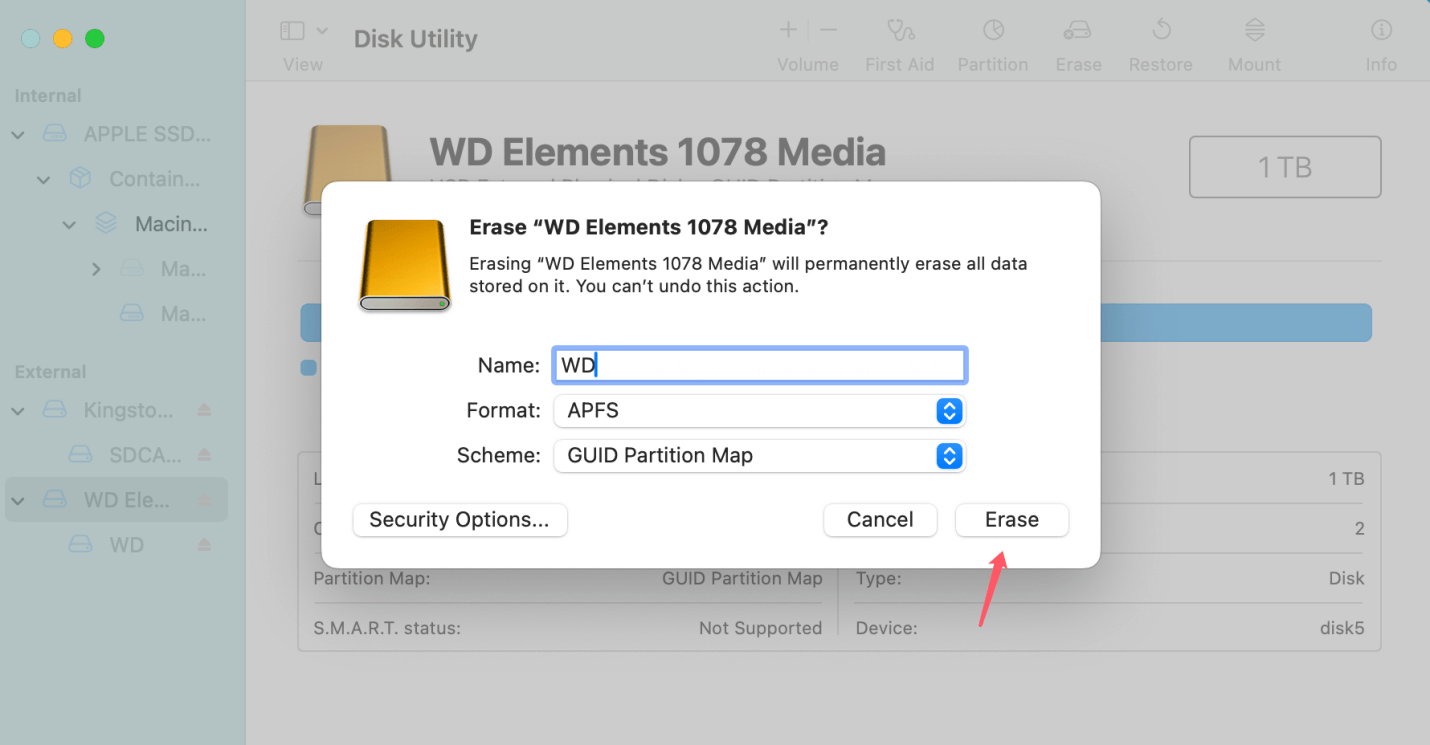The image size is (1430, 745).
Task: Click the Erase icon in the toolbar
Action: click(x=1078, y=40)
